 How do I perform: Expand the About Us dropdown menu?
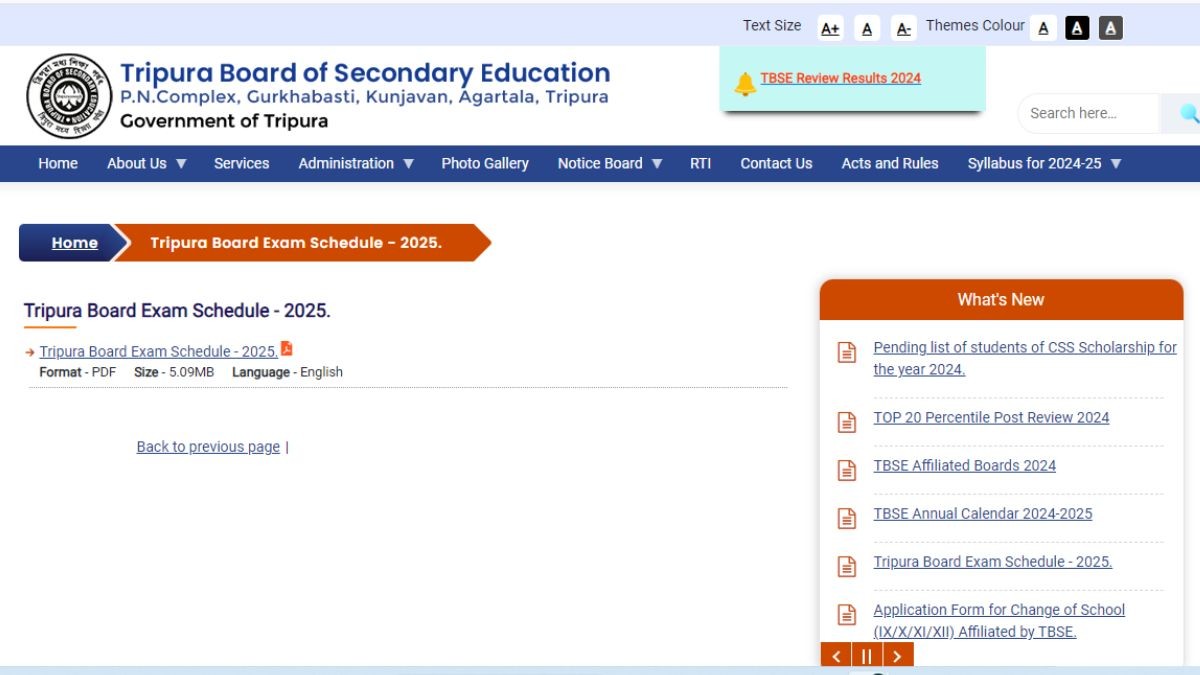click(x=147, y=164)
